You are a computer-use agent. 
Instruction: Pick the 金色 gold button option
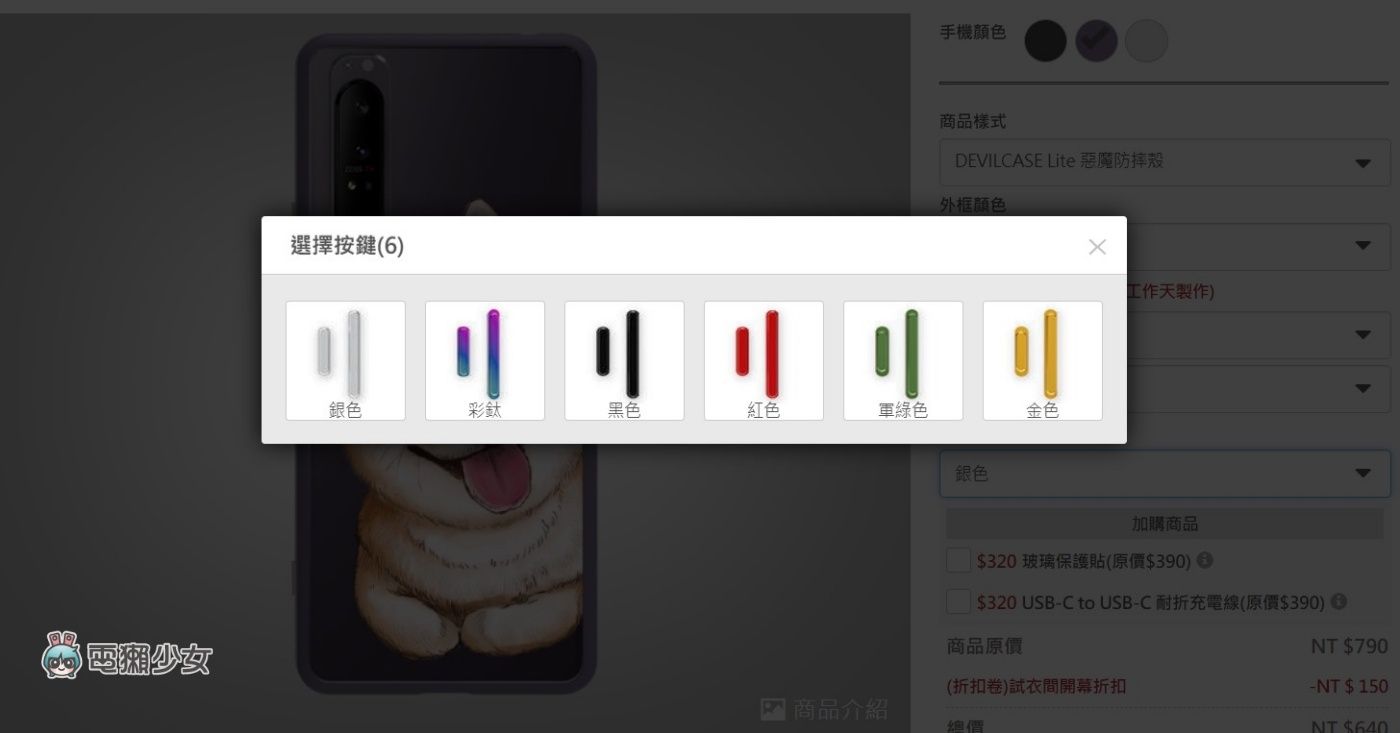(1043, 360)
